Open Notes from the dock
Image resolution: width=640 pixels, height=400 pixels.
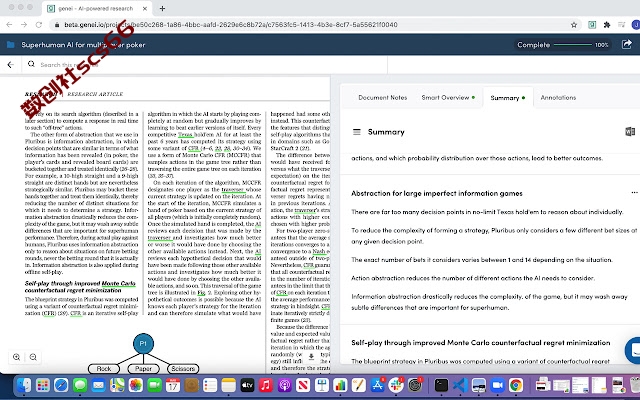(x=229, y=385)
